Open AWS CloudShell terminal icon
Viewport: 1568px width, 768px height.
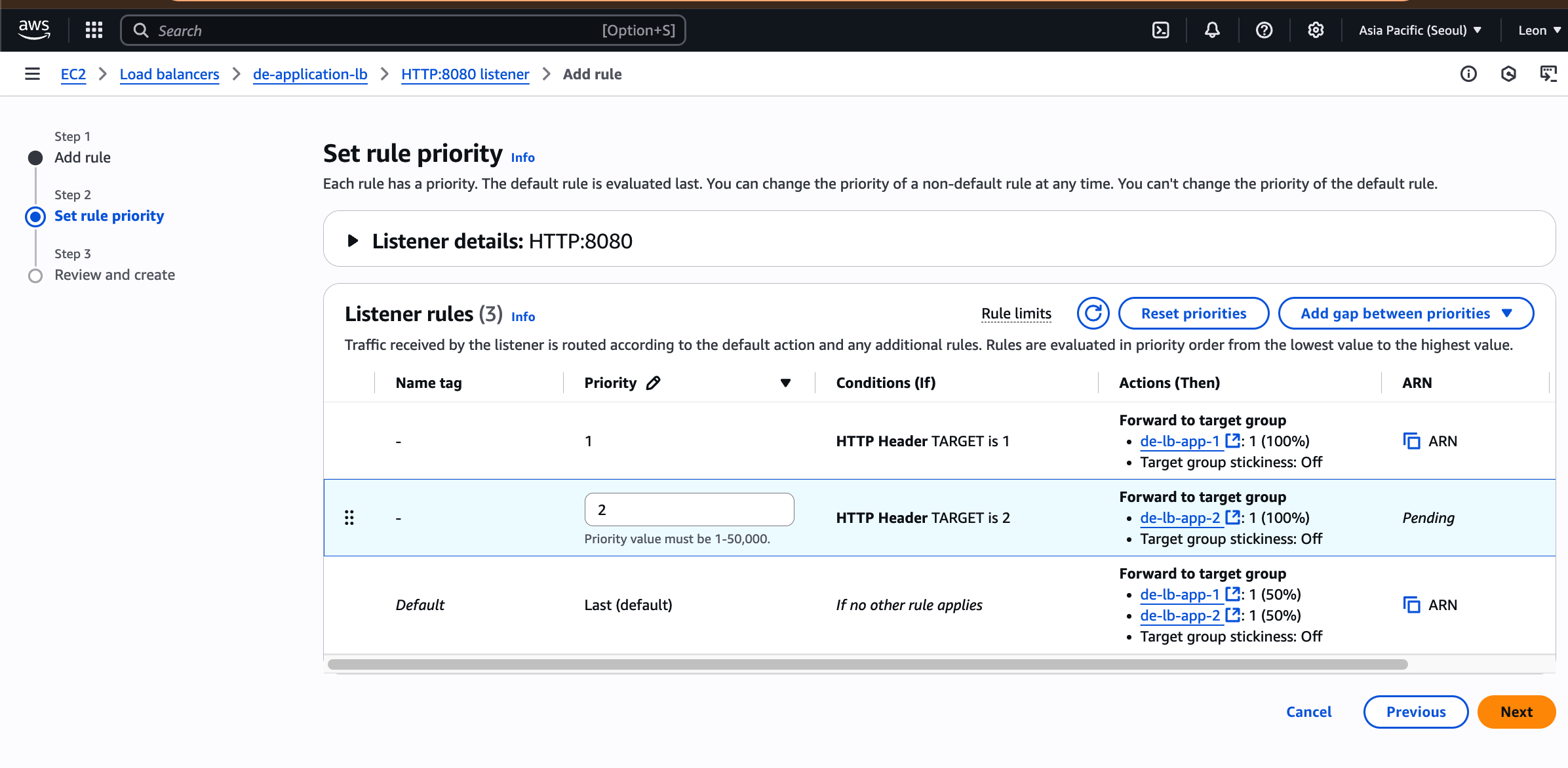coord(1160,30)
